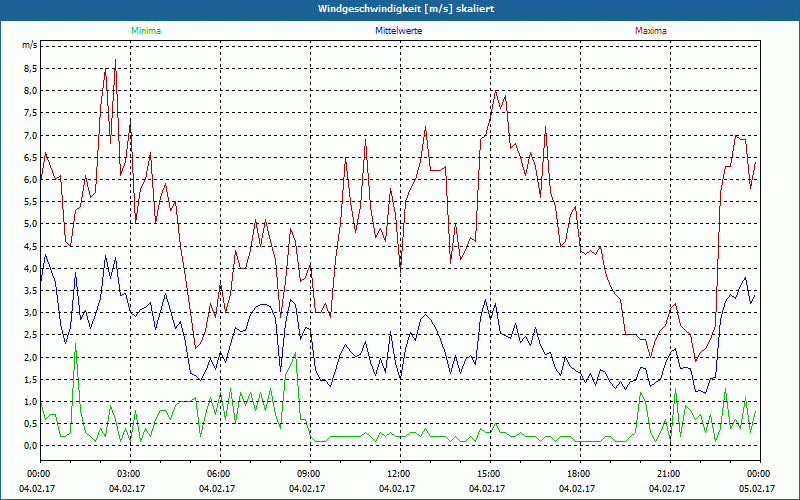Click the '03:00' time axis label
This screenshot has width=800, height=500.
pos(131,474)
